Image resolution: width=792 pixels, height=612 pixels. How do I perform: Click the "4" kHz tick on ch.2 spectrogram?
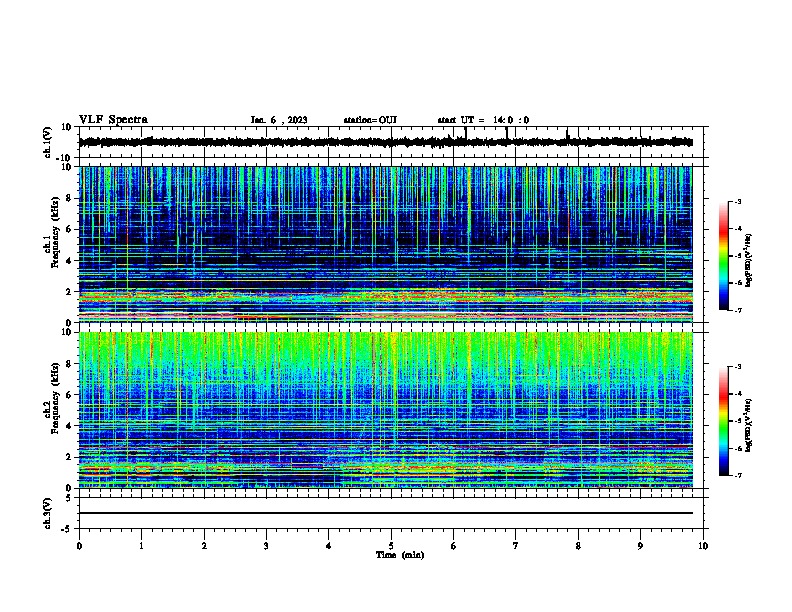(69, 426)
